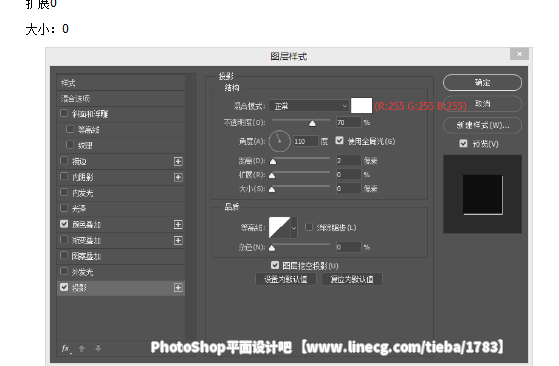Toggle 消除锯齿 checkbox
The width and height of the screenshot is (559, 366).
[x=309, y=227]
